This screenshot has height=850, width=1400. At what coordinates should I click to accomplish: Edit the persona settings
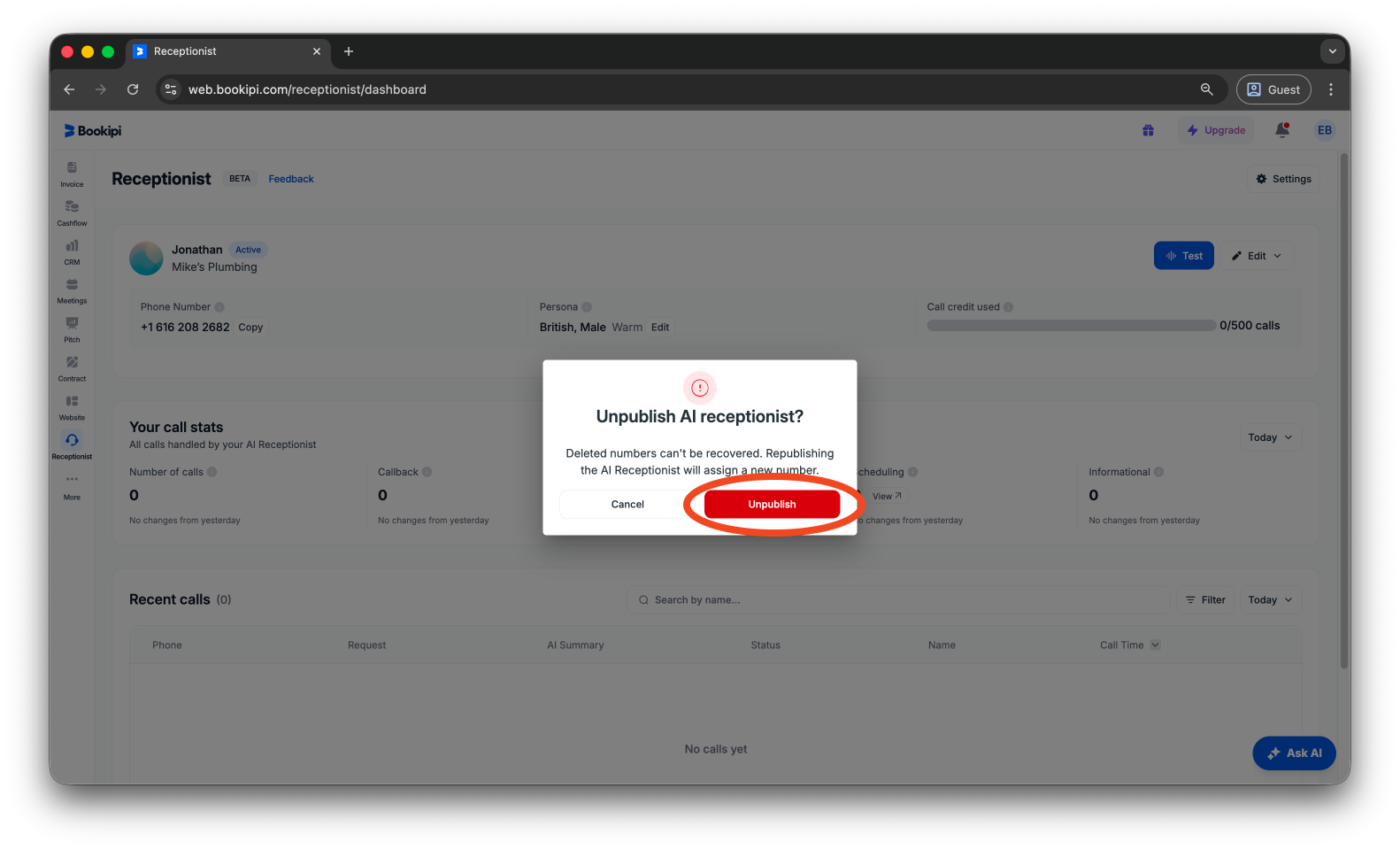[x=660, y=328]
